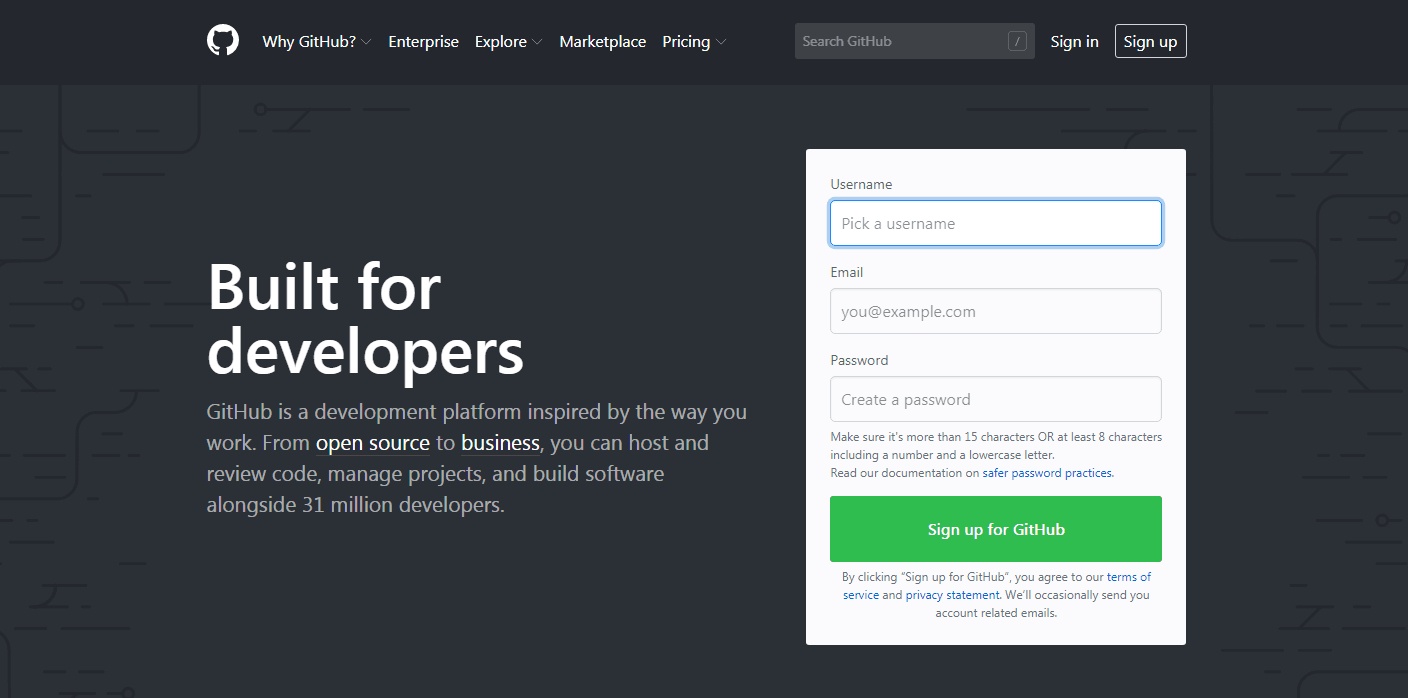Go to the Enterprise page
The height and width of the screenshot is (698, 1408).
[x=423, y=41]
